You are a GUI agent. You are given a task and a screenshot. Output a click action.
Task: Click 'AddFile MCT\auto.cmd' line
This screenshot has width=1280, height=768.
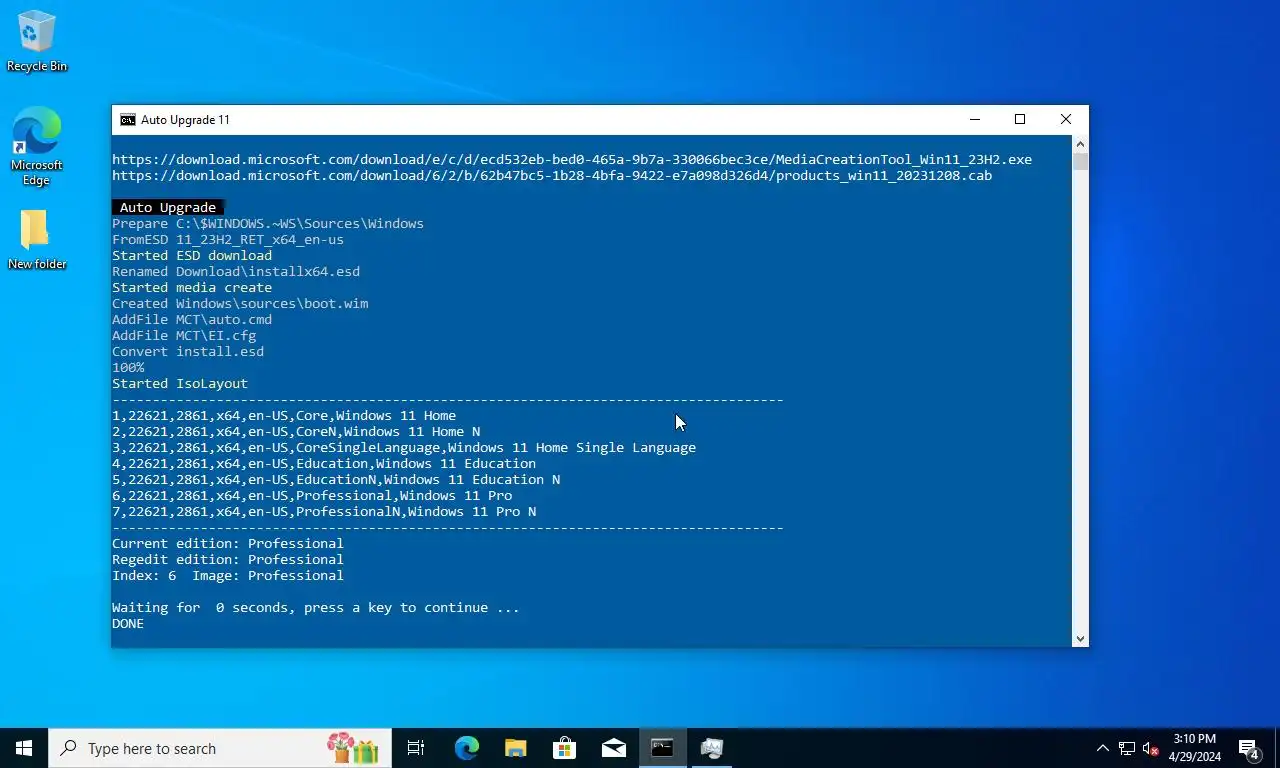pos(192,319)
